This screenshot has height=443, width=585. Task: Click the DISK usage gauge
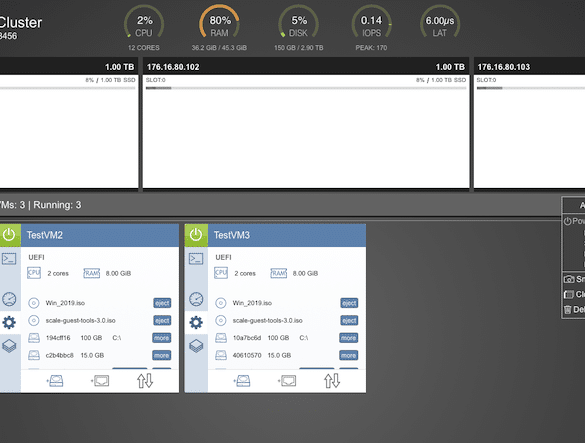(298, 23)
